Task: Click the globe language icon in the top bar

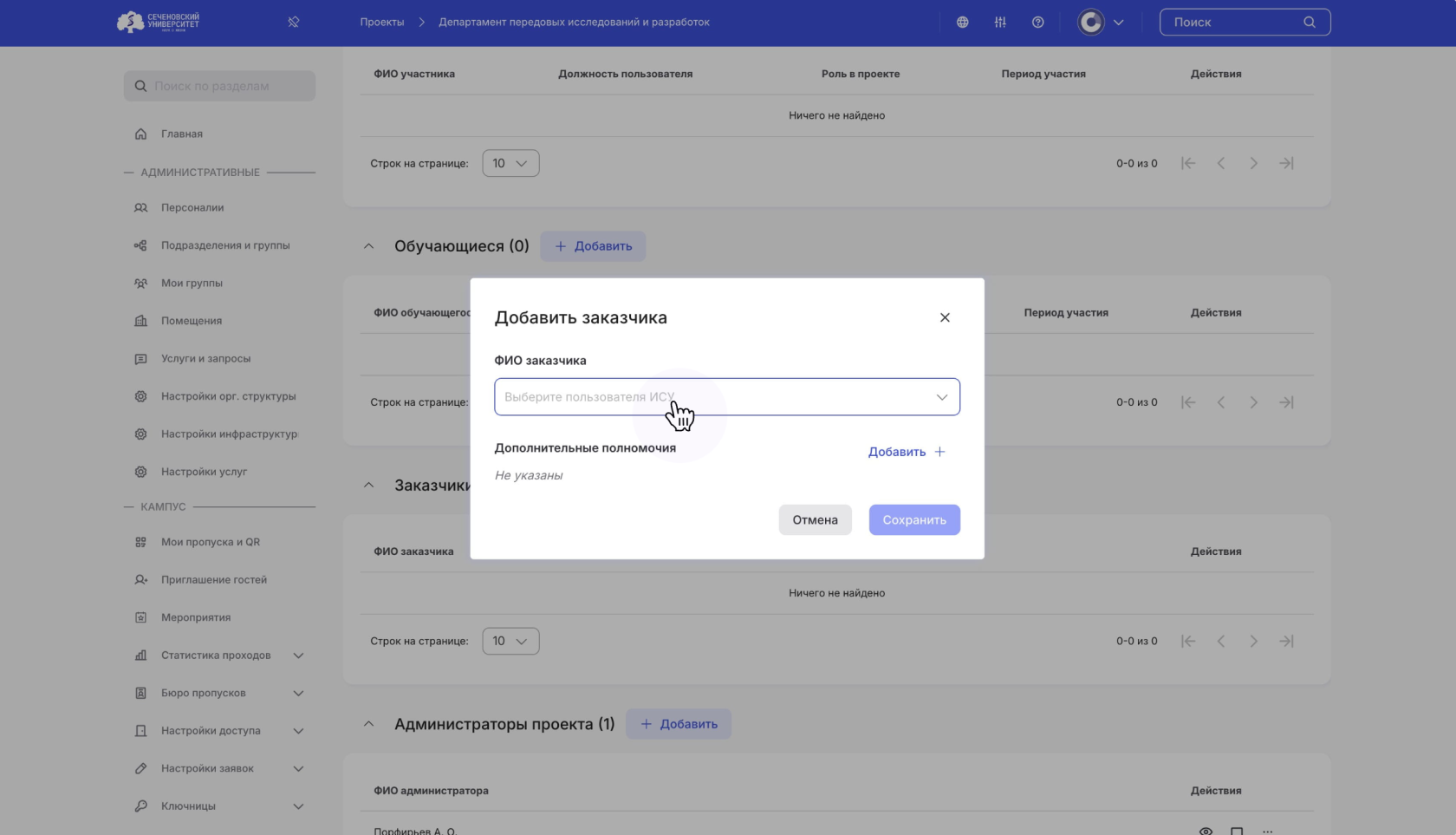Action: point(962,22)
